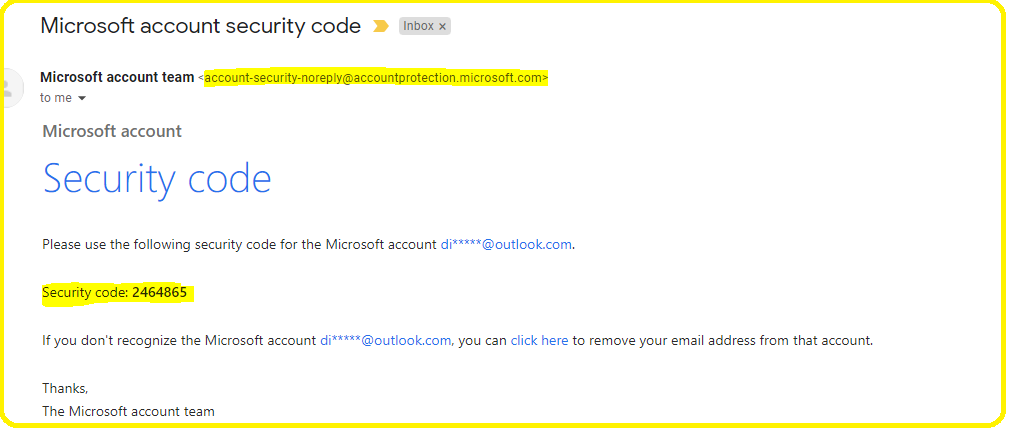Screen dimensions: 1009x432
Task: Click the 'Security code' blue heading
Action: pos(157,178)
